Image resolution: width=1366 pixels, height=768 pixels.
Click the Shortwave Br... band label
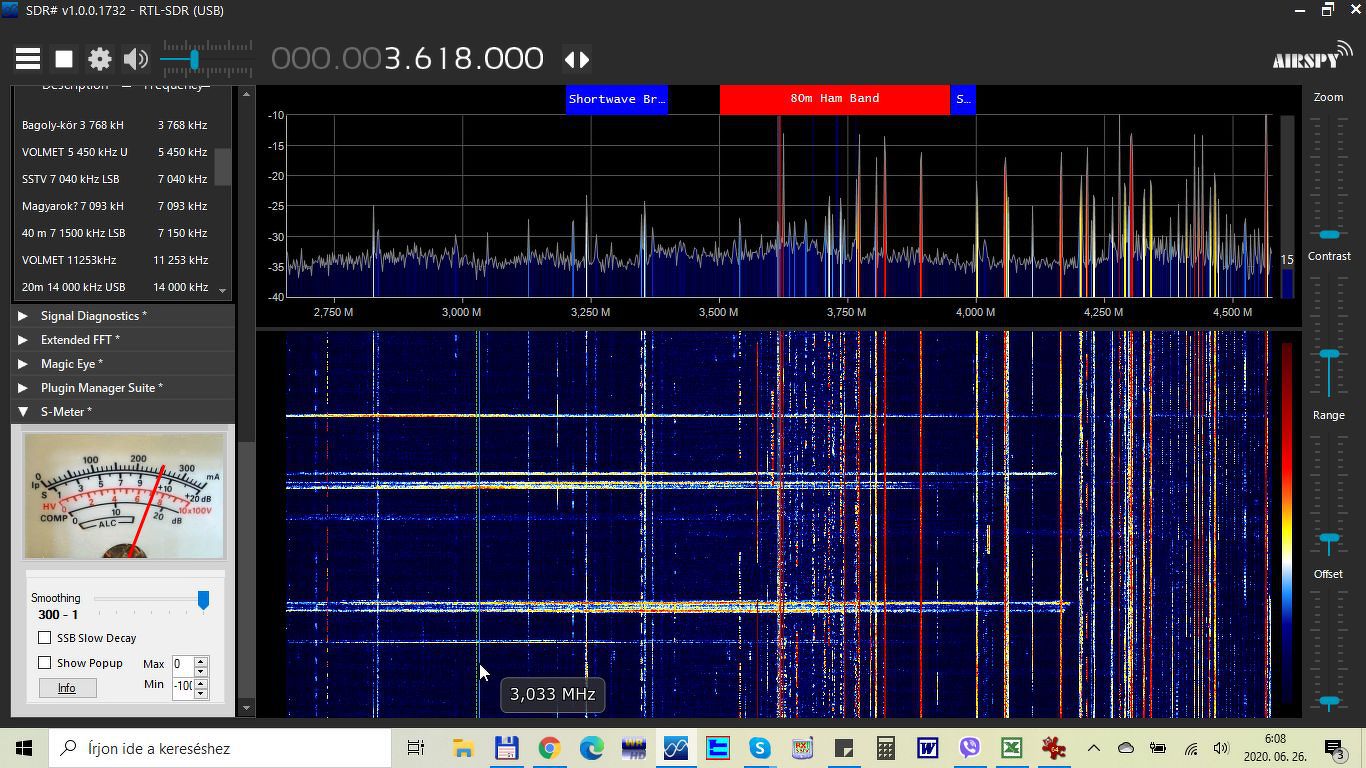click(x=617, y=99)
